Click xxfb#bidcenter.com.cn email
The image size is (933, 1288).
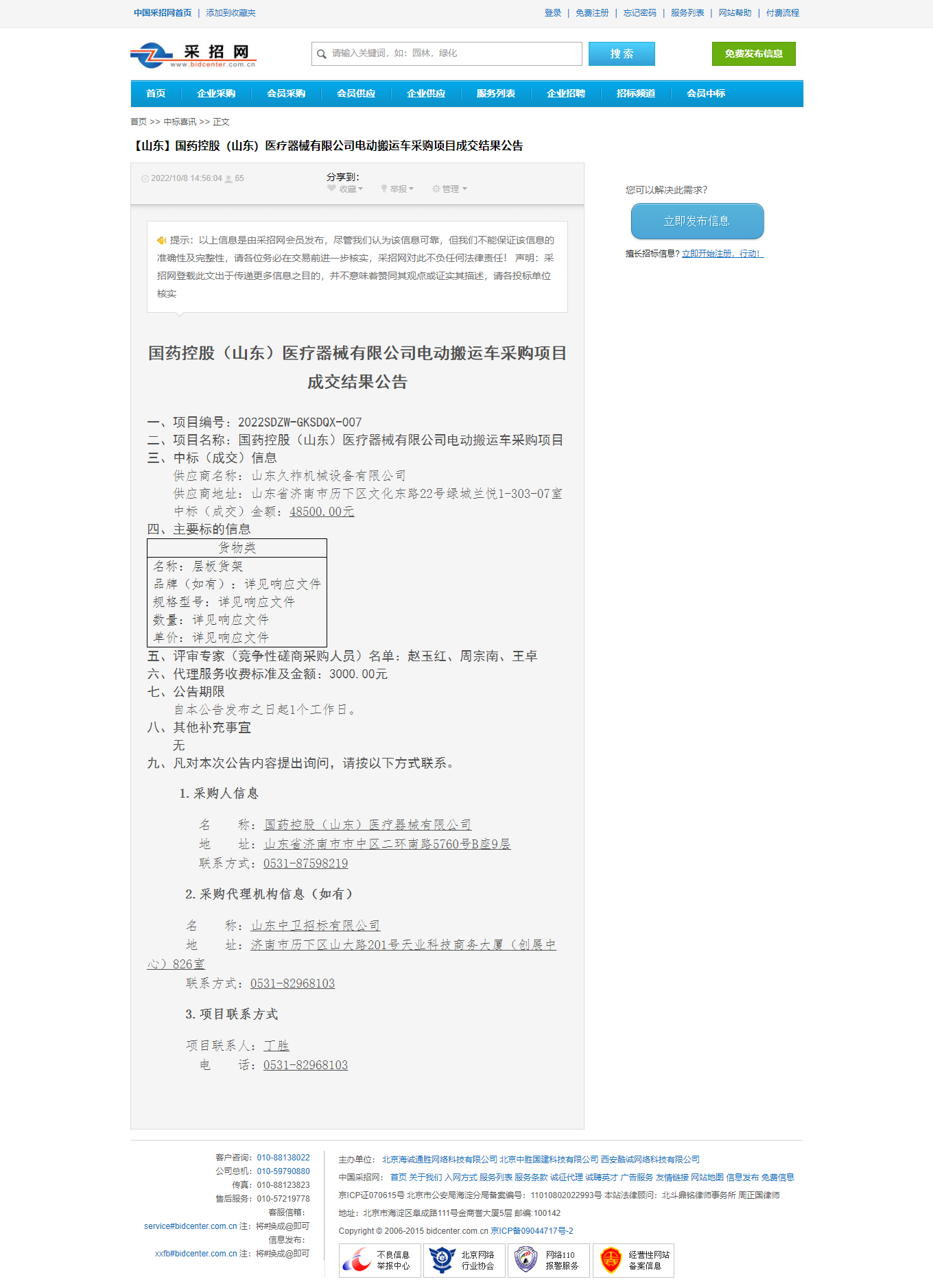point(196,1254)
